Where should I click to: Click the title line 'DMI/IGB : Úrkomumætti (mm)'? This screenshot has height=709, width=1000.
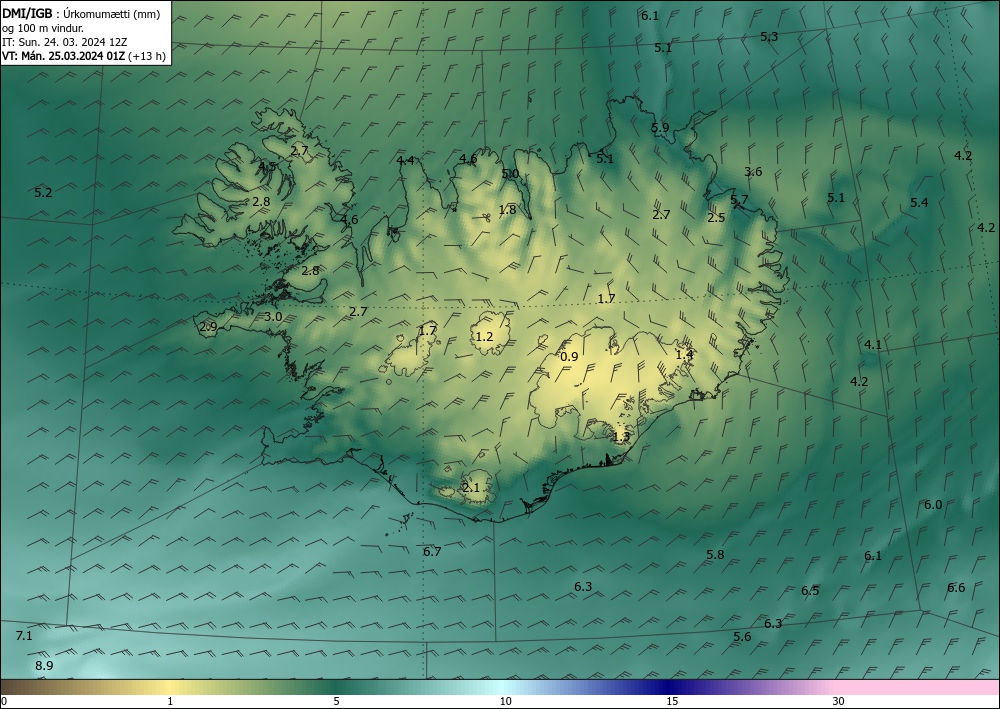(81, 13)
